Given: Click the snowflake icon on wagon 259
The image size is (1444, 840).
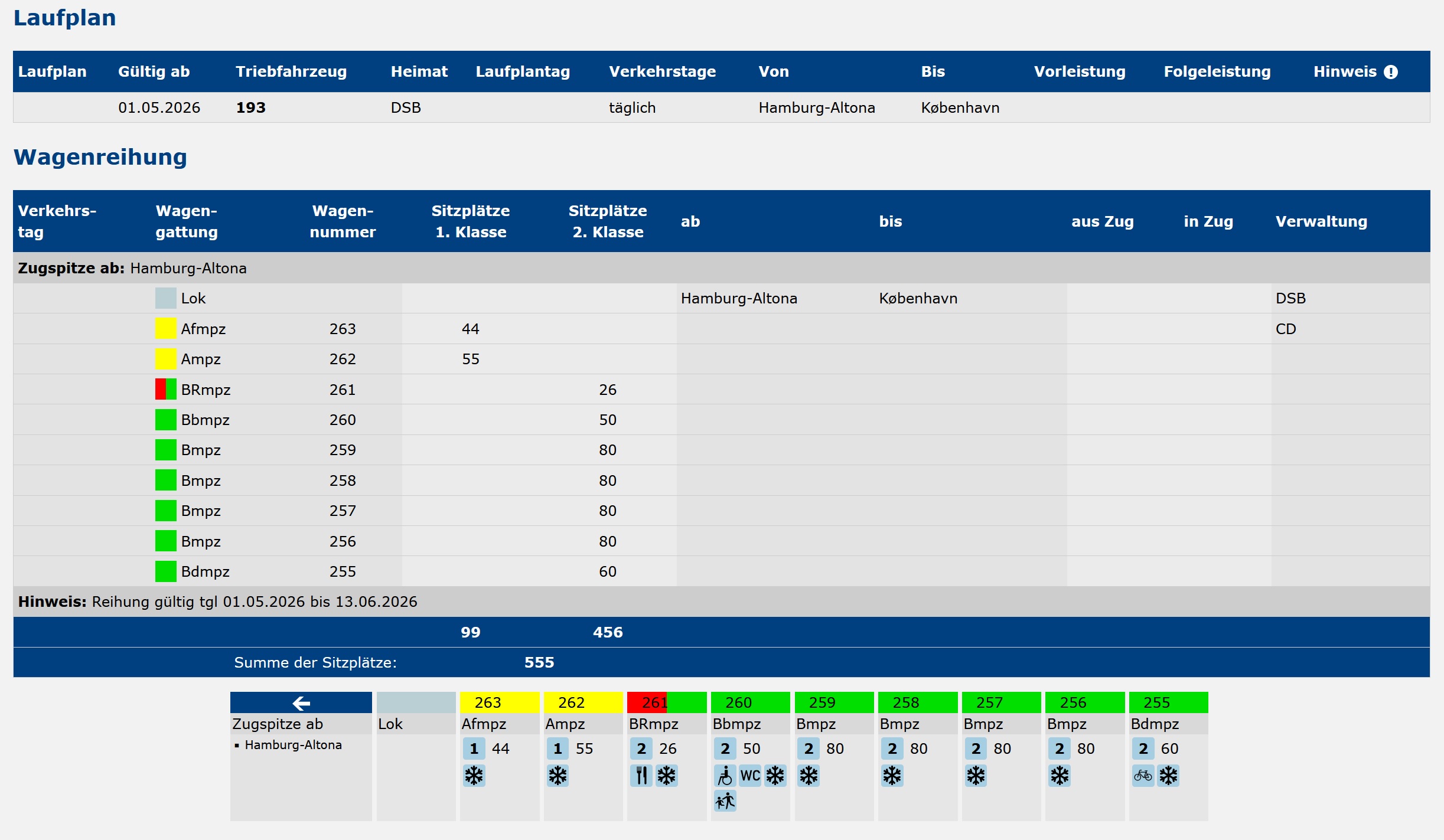Looking at the screenshot, I should pos(809,776).
